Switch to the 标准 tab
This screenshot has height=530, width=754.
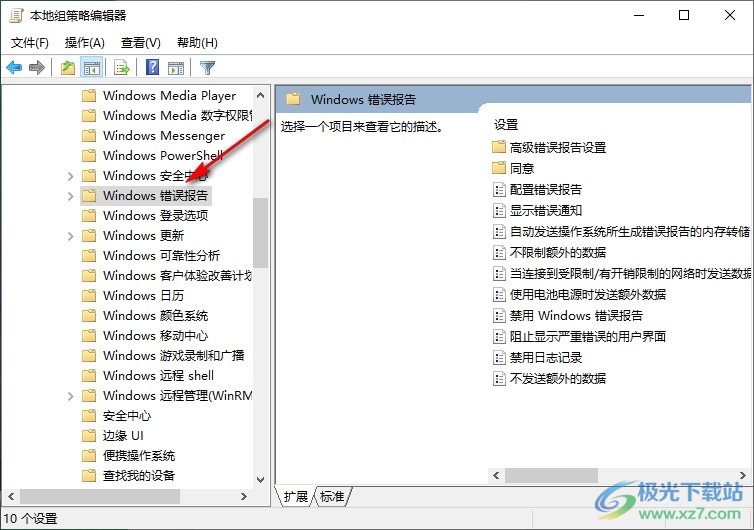pyautogui.click(x=332, y=496)
